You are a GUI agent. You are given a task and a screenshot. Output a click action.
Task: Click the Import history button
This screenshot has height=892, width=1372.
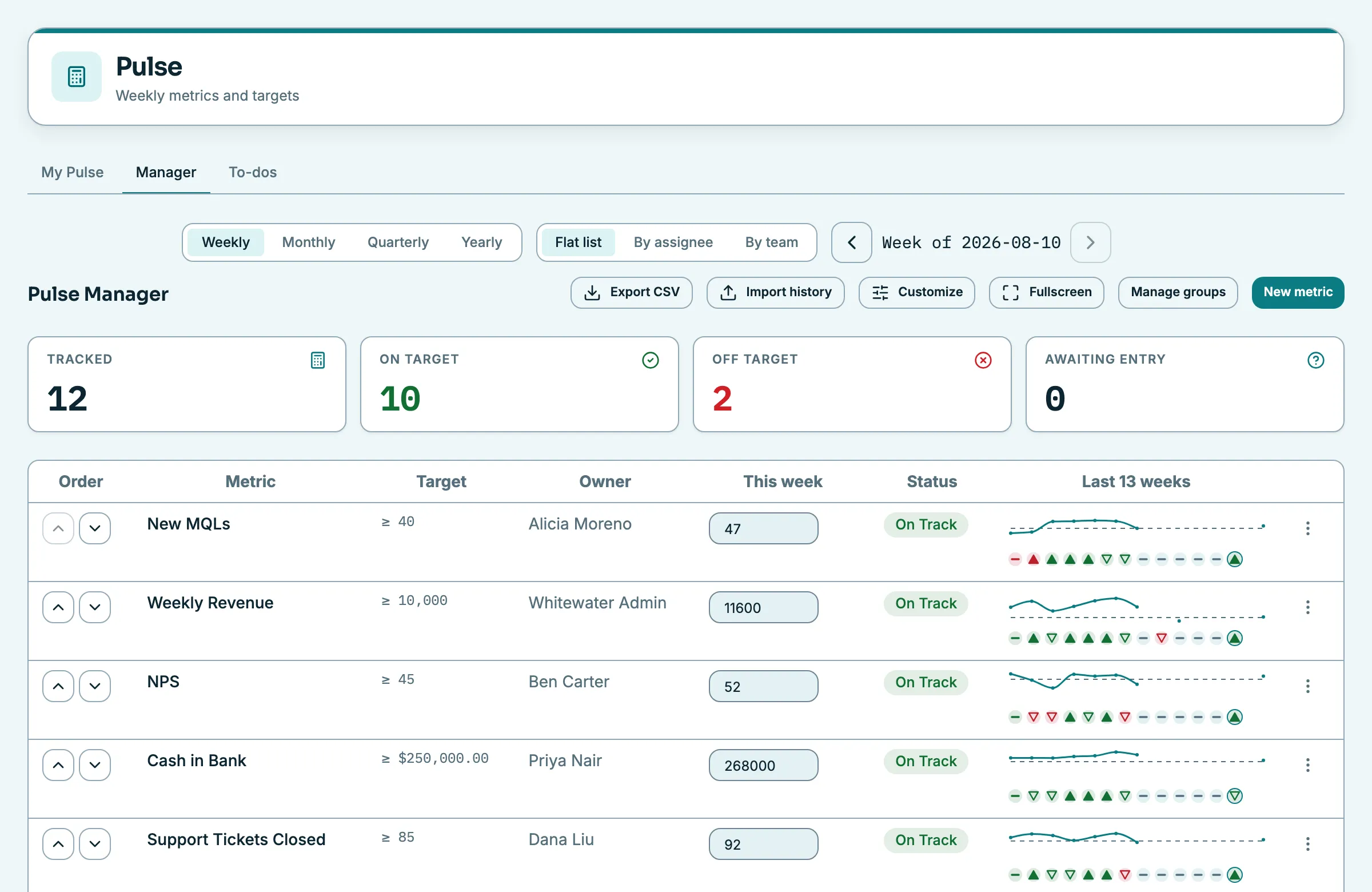(x=775, y=292)
